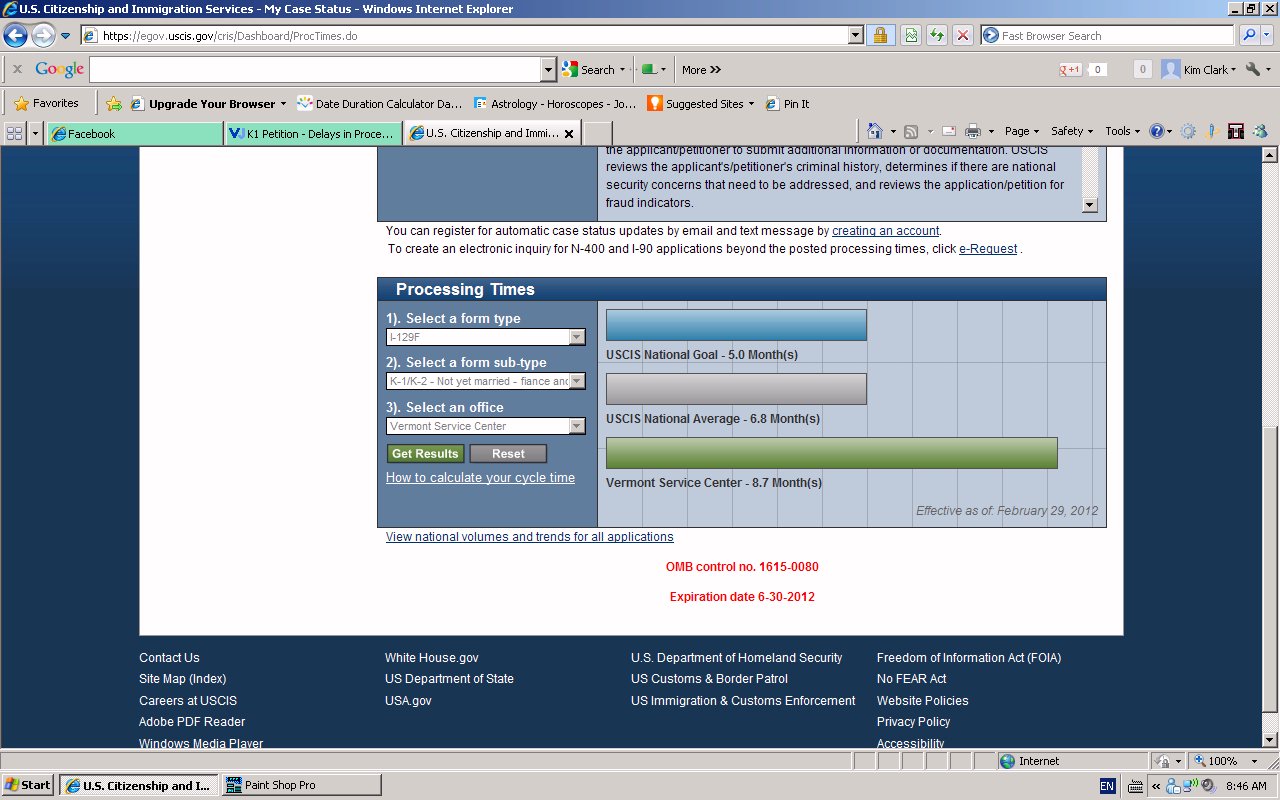Open the Suggested Sites dropdown
1280x800 pixels.
pyautogui.click(x=752, y=103)
